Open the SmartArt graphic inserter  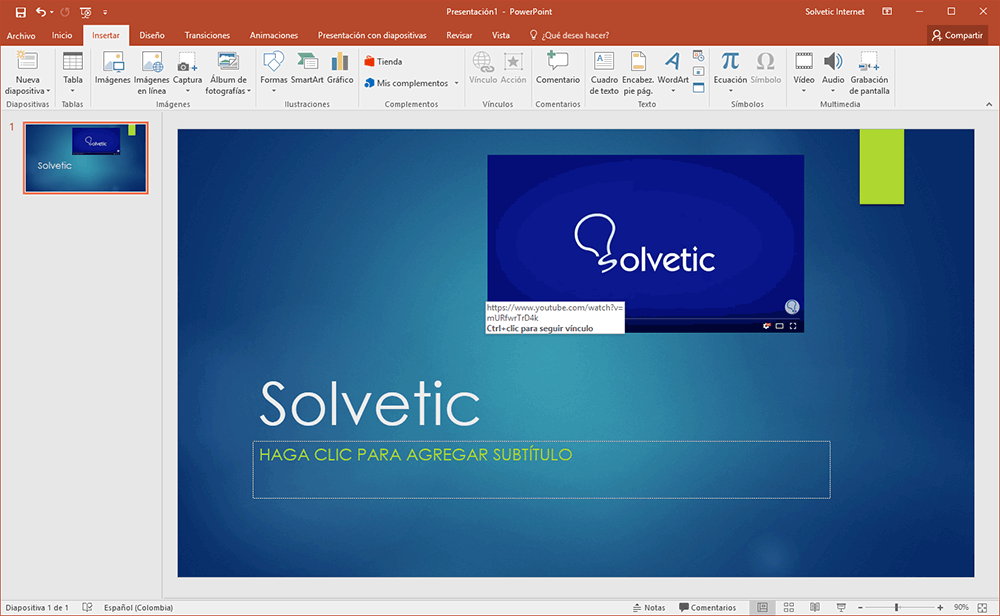306,68
